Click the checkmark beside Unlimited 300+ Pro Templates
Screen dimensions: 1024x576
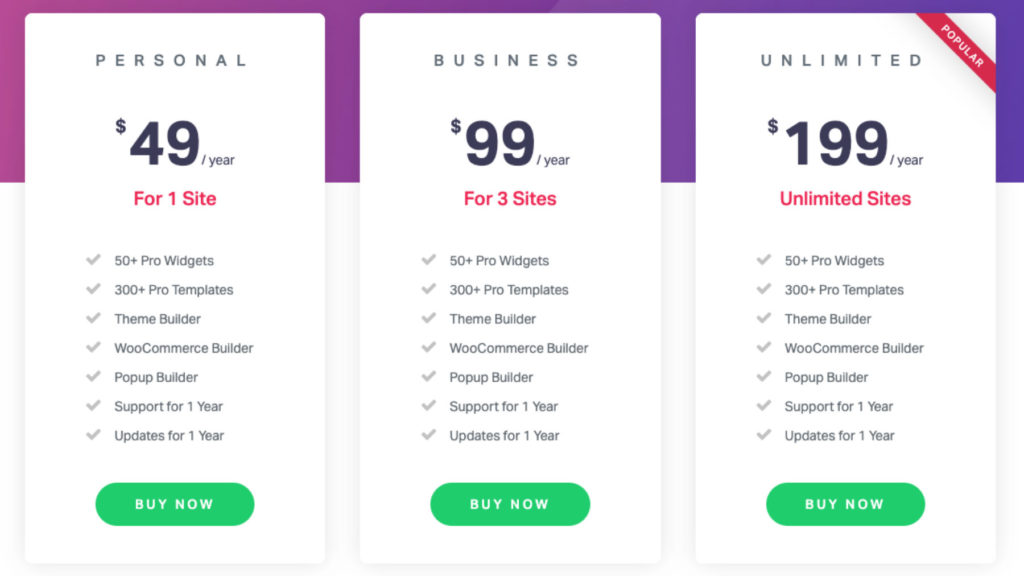[763, 289]
